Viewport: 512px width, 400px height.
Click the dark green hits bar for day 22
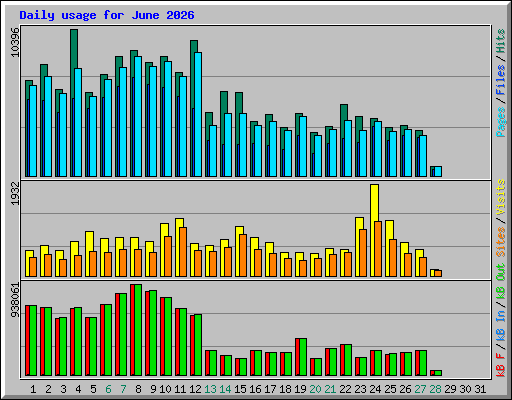coord(344,112)
